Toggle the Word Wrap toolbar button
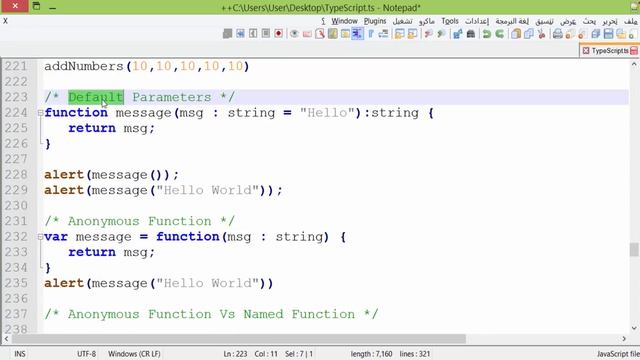 (x=383, y=34)
